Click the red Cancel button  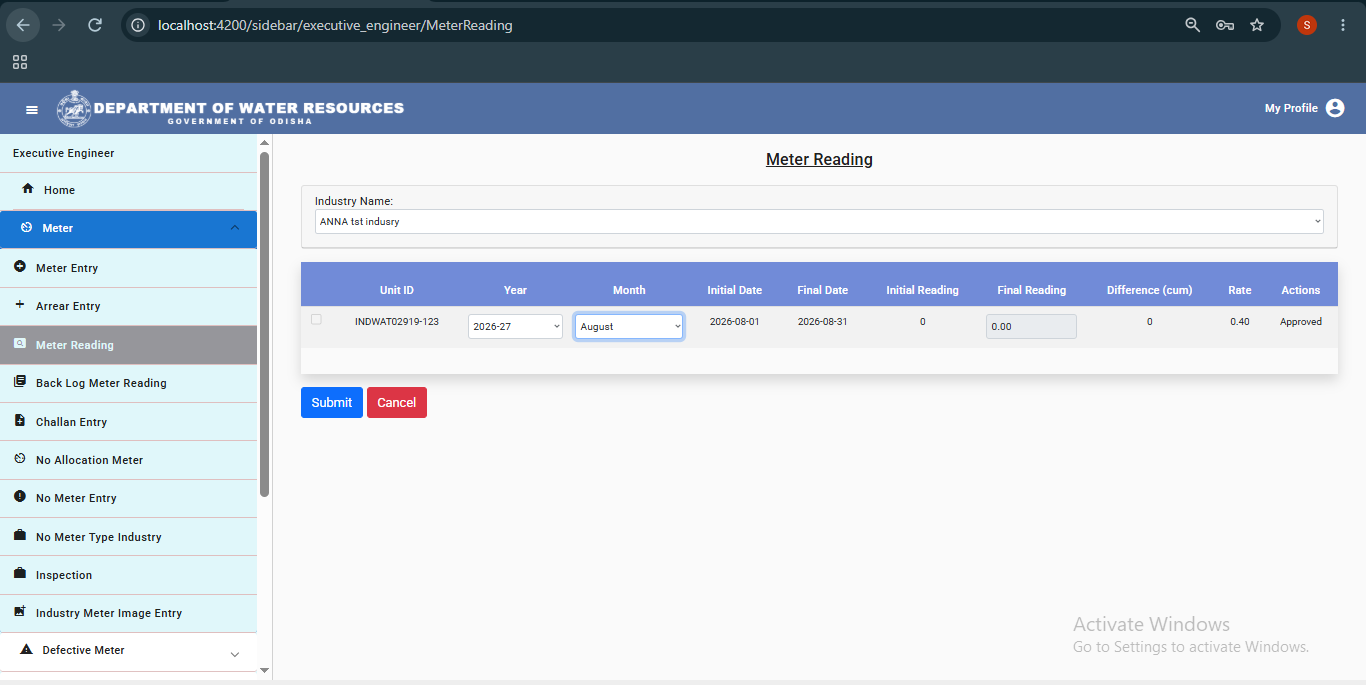click(x=397, y=402)
